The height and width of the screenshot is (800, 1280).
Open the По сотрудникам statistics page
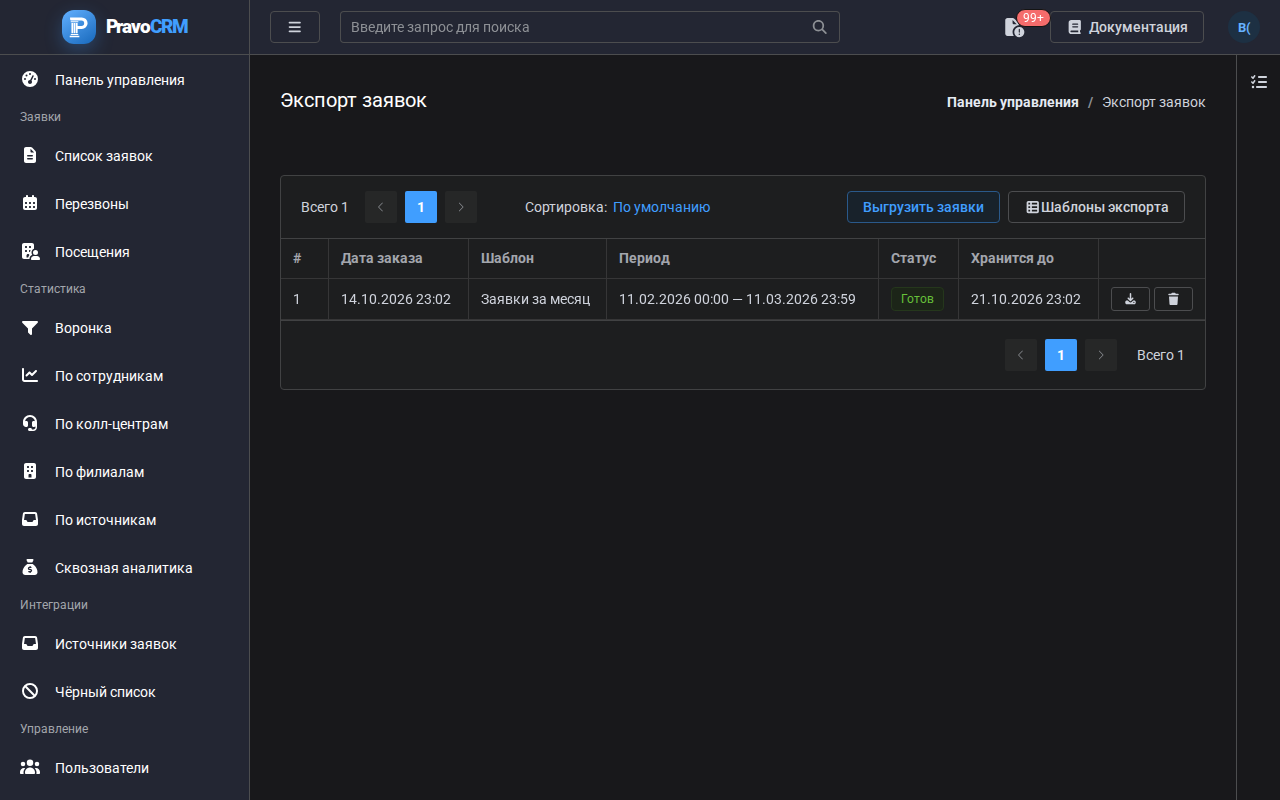pyautogui.click(x=125, y=376)
